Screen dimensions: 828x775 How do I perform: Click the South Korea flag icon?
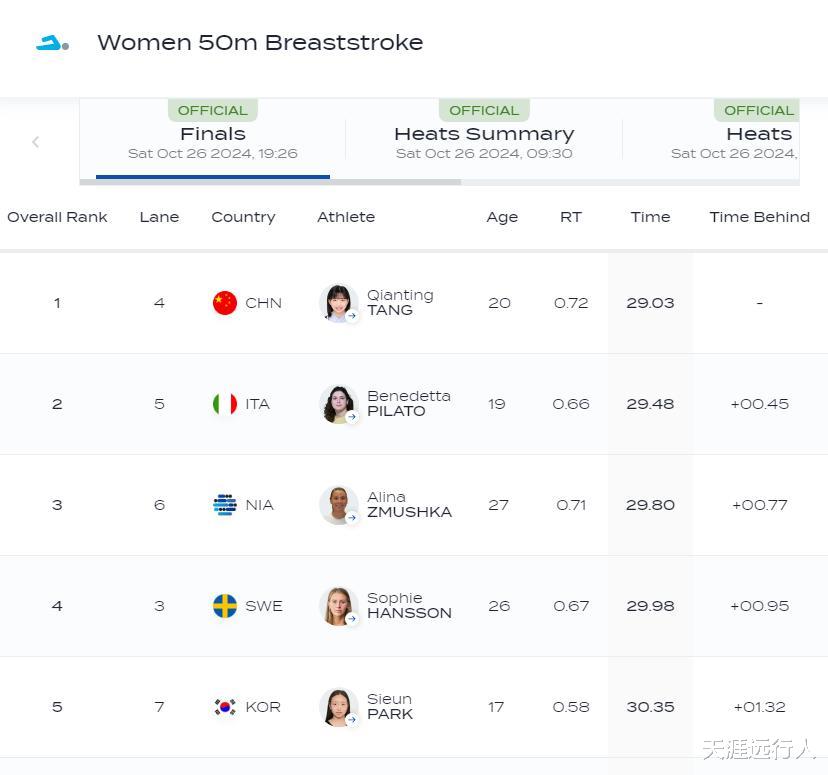tap(225, 707)
